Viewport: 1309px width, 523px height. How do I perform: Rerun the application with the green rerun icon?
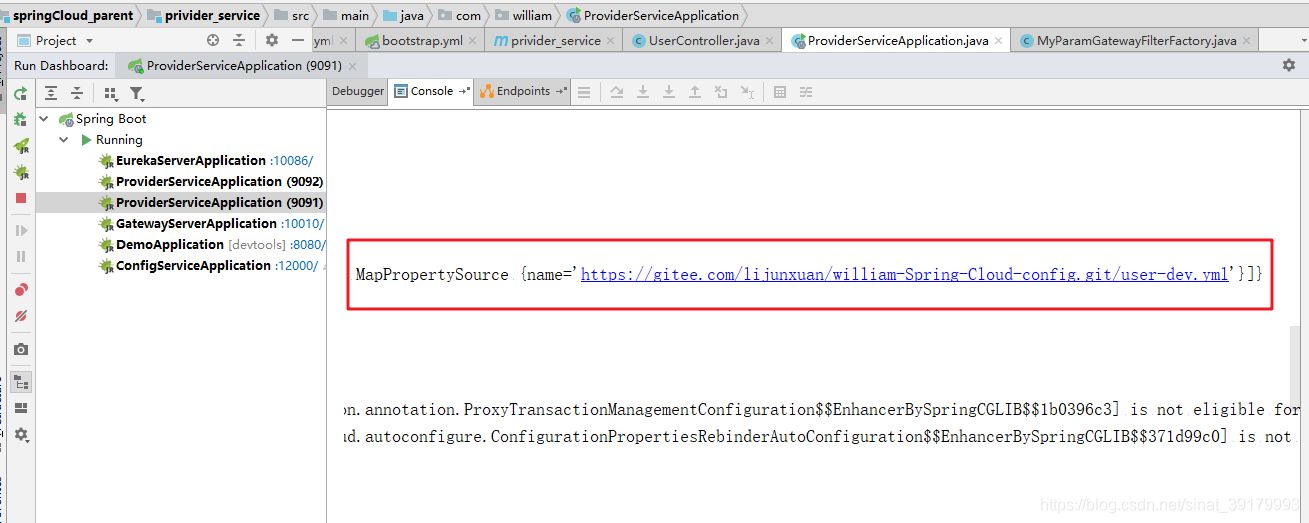pyautogui.click(x=20, y=94)
